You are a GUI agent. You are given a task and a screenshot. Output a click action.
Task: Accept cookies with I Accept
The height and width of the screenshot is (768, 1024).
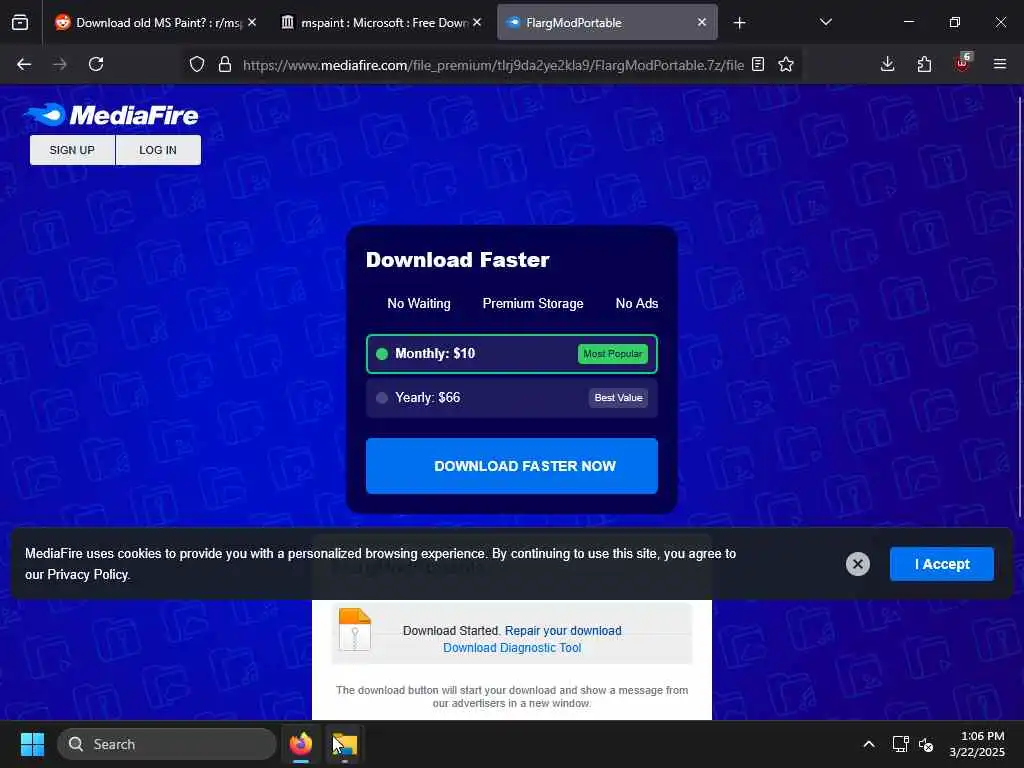[x=942, y=564]
